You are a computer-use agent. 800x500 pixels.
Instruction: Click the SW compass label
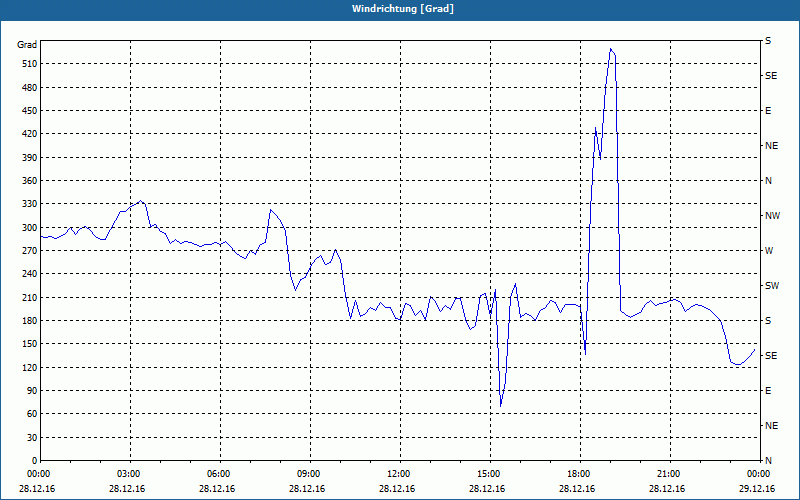(x=772, y=286)
